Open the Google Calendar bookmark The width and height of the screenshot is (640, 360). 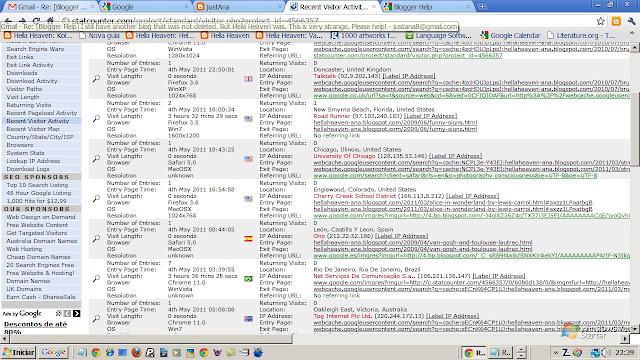[x=510, y=36]
